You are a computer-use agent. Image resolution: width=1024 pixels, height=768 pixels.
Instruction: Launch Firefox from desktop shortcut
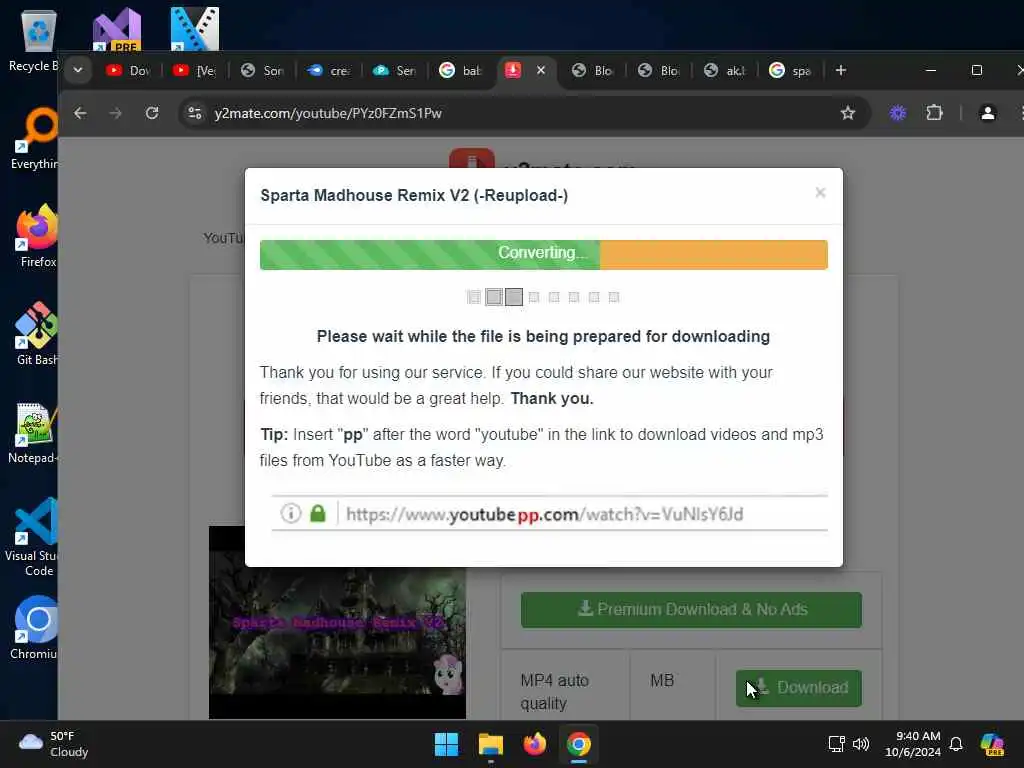[x=38, y=236]
